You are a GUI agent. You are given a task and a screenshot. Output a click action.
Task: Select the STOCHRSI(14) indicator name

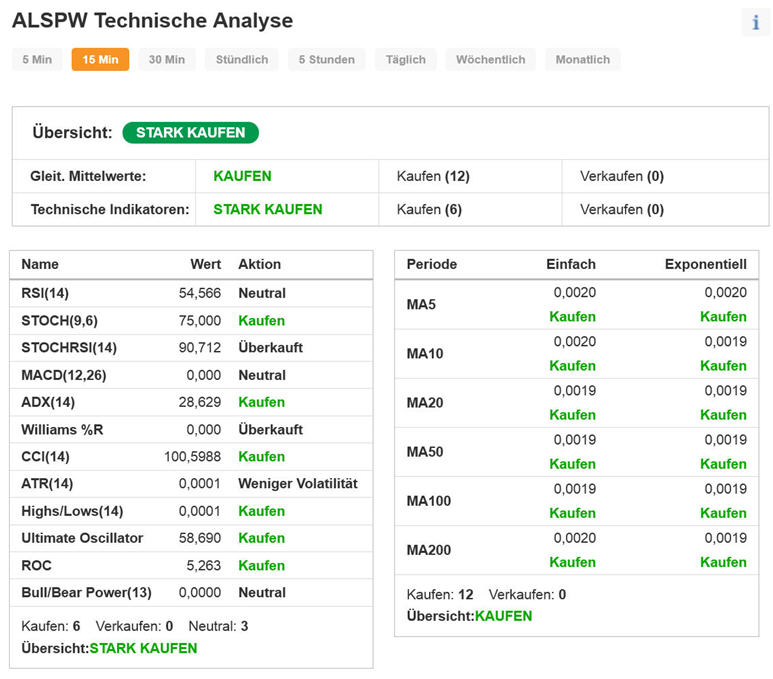tap(69, 348)
